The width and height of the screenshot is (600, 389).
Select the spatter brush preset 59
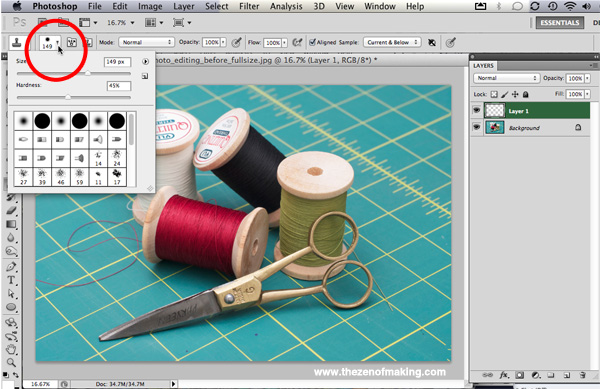coord(80,177)
